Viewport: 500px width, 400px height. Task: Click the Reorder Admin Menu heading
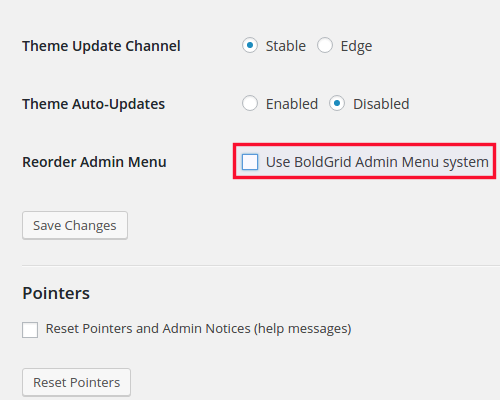point(94,162)
